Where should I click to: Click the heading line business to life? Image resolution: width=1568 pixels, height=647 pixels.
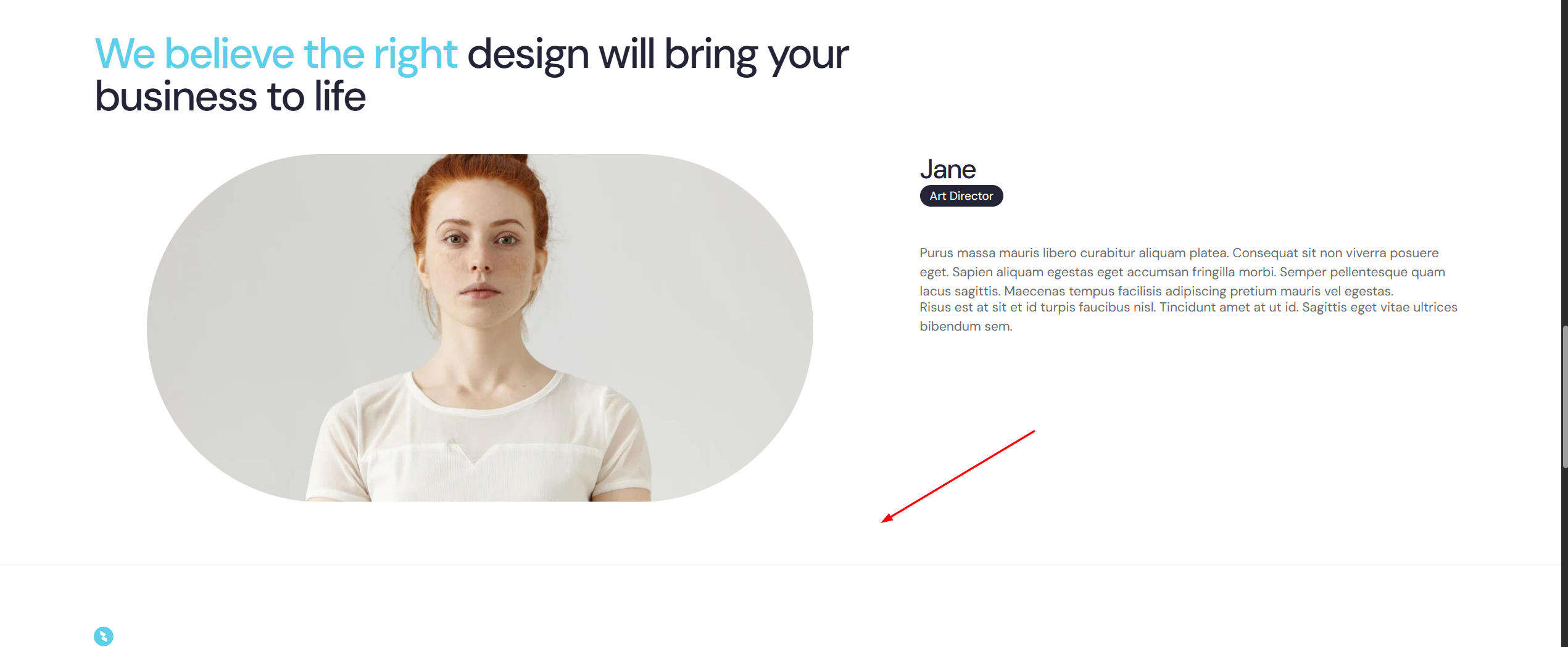[x=230, y=97]
